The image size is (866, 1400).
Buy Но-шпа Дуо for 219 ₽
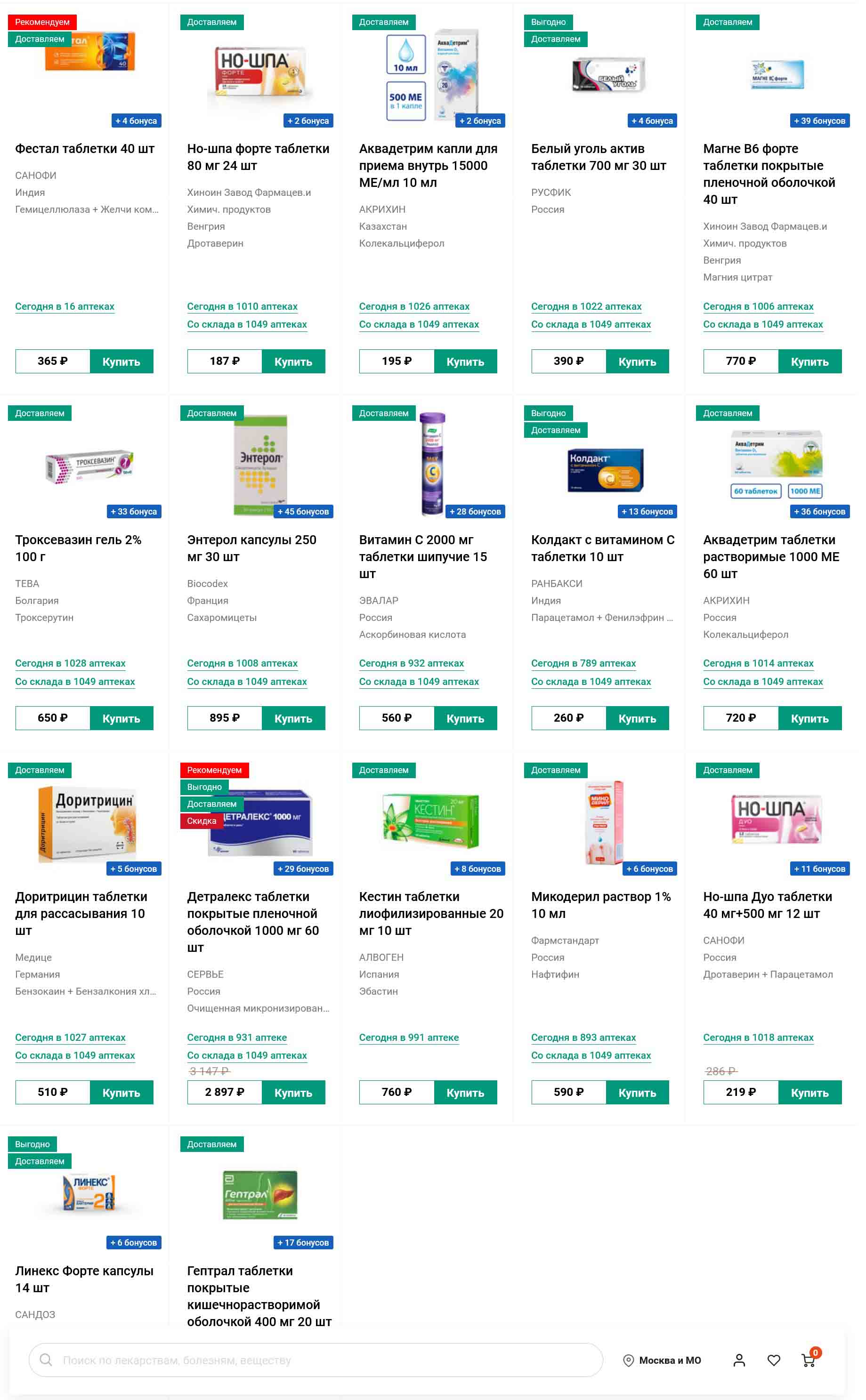point(810,1093)
